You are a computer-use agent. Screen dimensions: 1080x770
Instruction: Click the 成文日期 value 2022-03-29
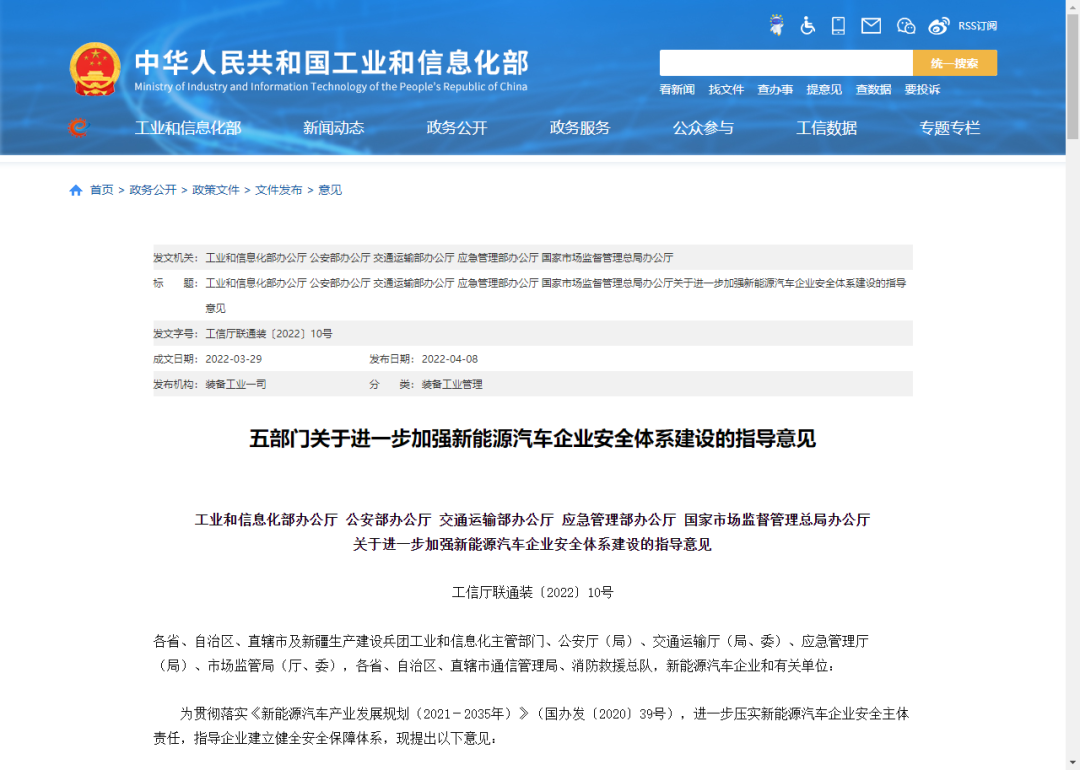pos(233,360)
